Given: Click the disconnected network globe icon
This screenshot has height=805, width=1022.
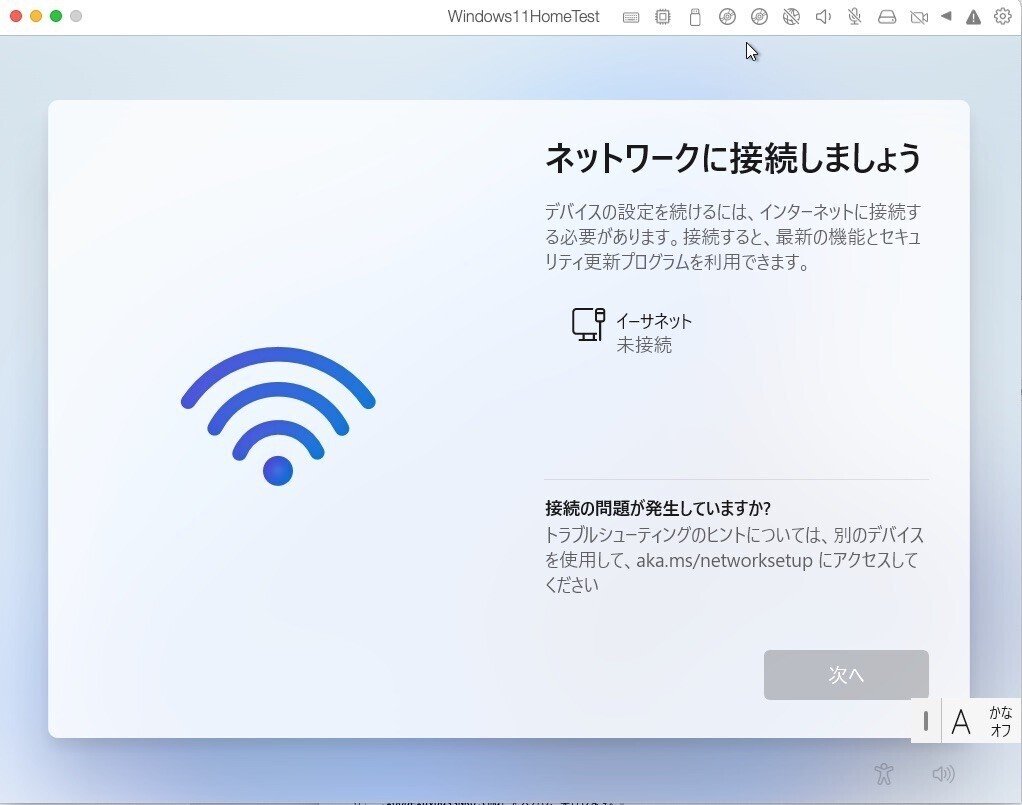Looking at the screenshot, I should pos(791,17).
